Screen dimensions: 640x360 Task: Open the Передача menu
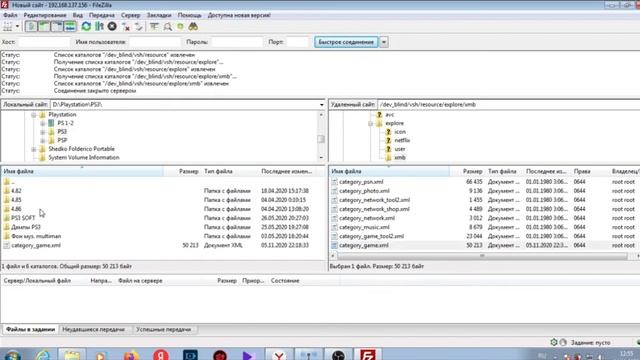(x=102, y=15)
